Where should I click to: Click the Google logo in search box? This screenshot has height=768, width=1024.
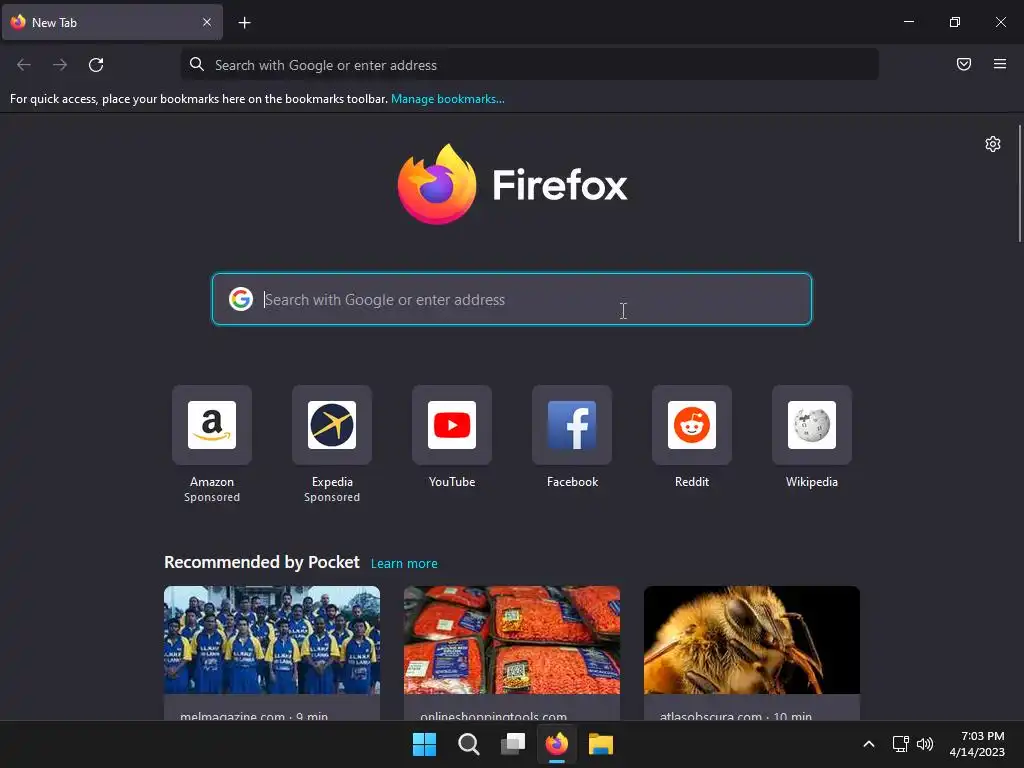[241, 299]
